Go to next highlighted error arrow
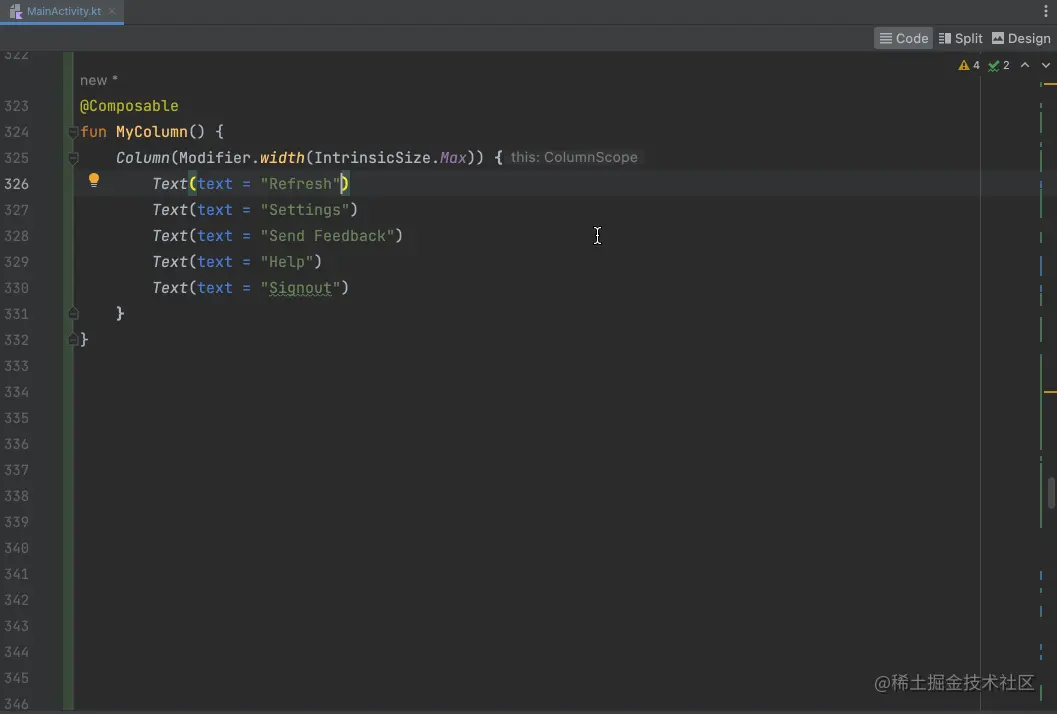Image resolution: width=1057 pixels, height=714 pixels. click(1046, 65)
